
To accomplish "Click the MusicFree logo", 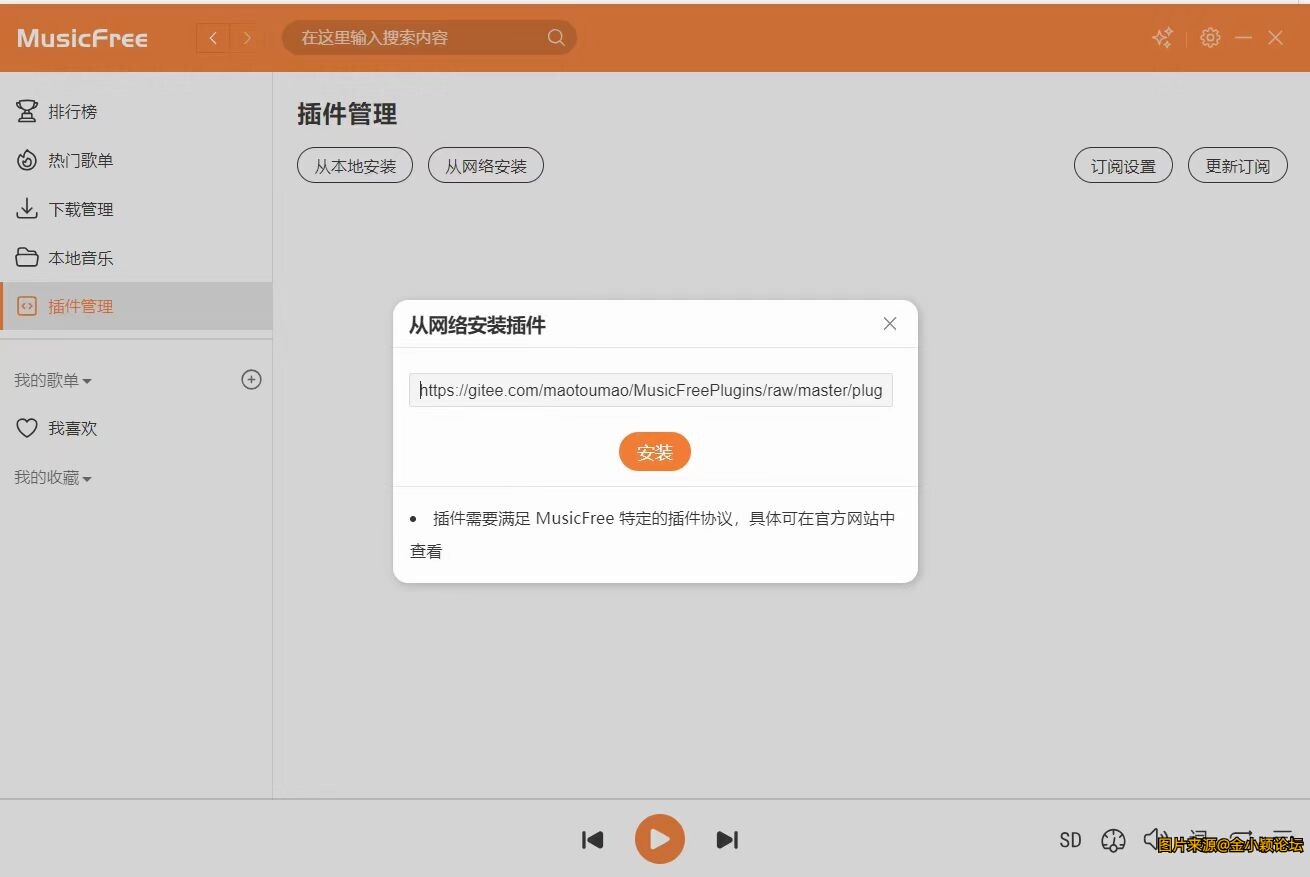I will tap(82, 39).
